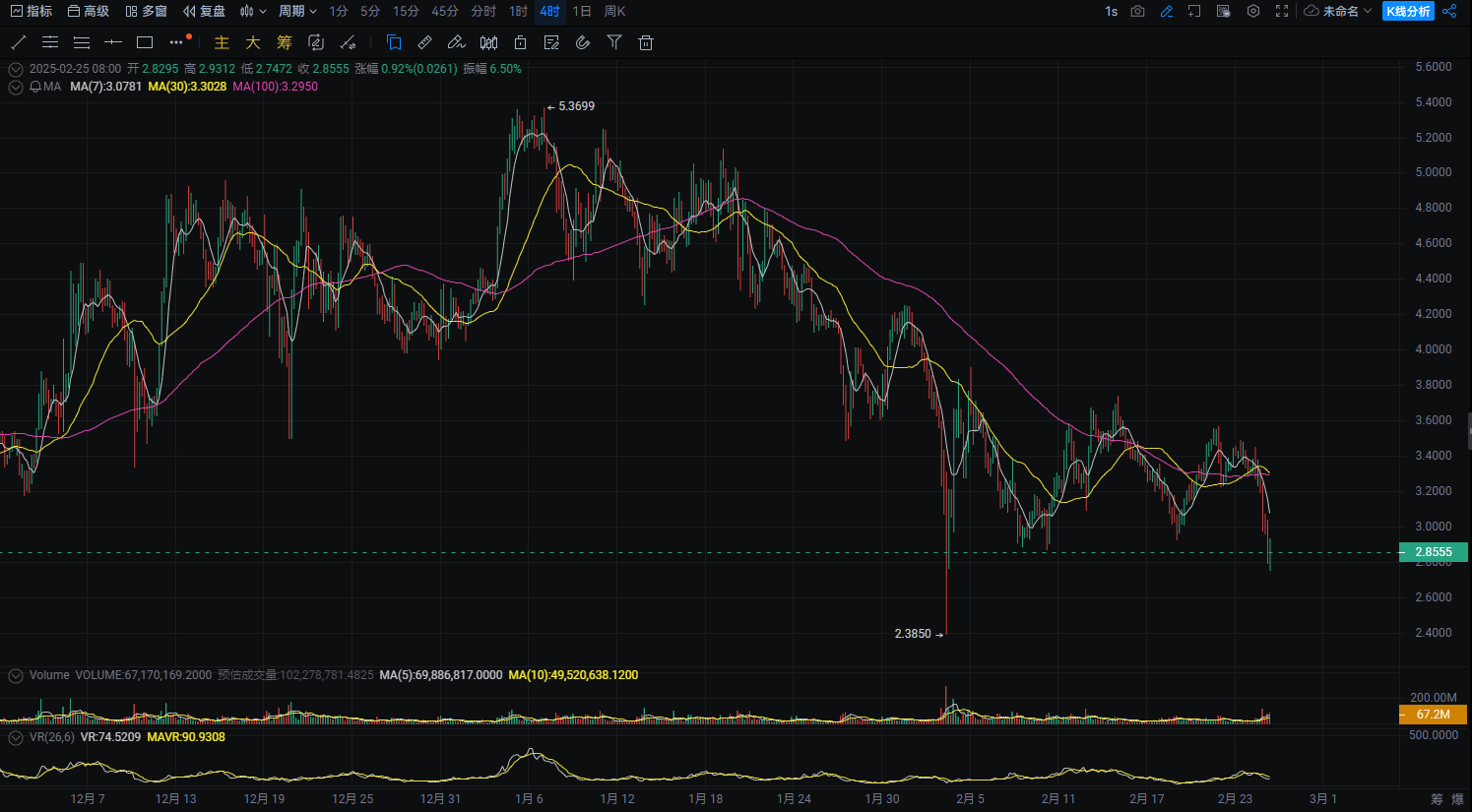Open the 周期 period dropdown

click(297, 11)
